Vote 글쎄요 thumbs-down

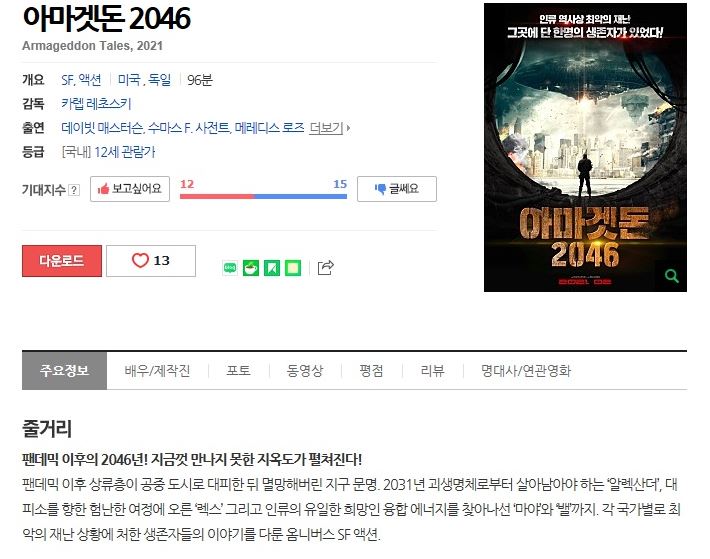click(397, 189)
